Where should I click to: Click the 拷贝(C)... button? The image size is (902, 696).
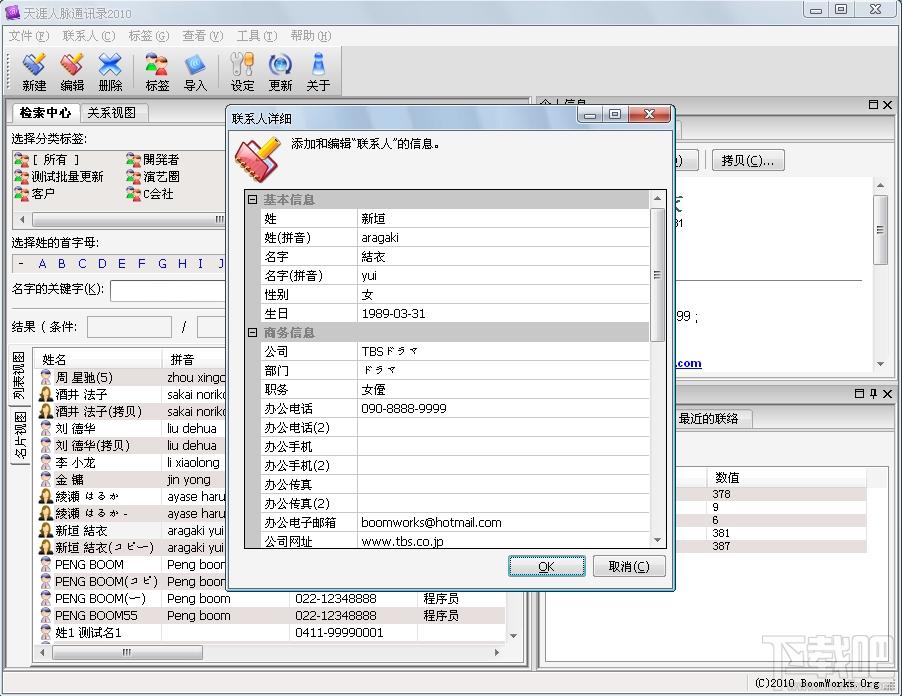pyautogui.click(x=748, y=160)
